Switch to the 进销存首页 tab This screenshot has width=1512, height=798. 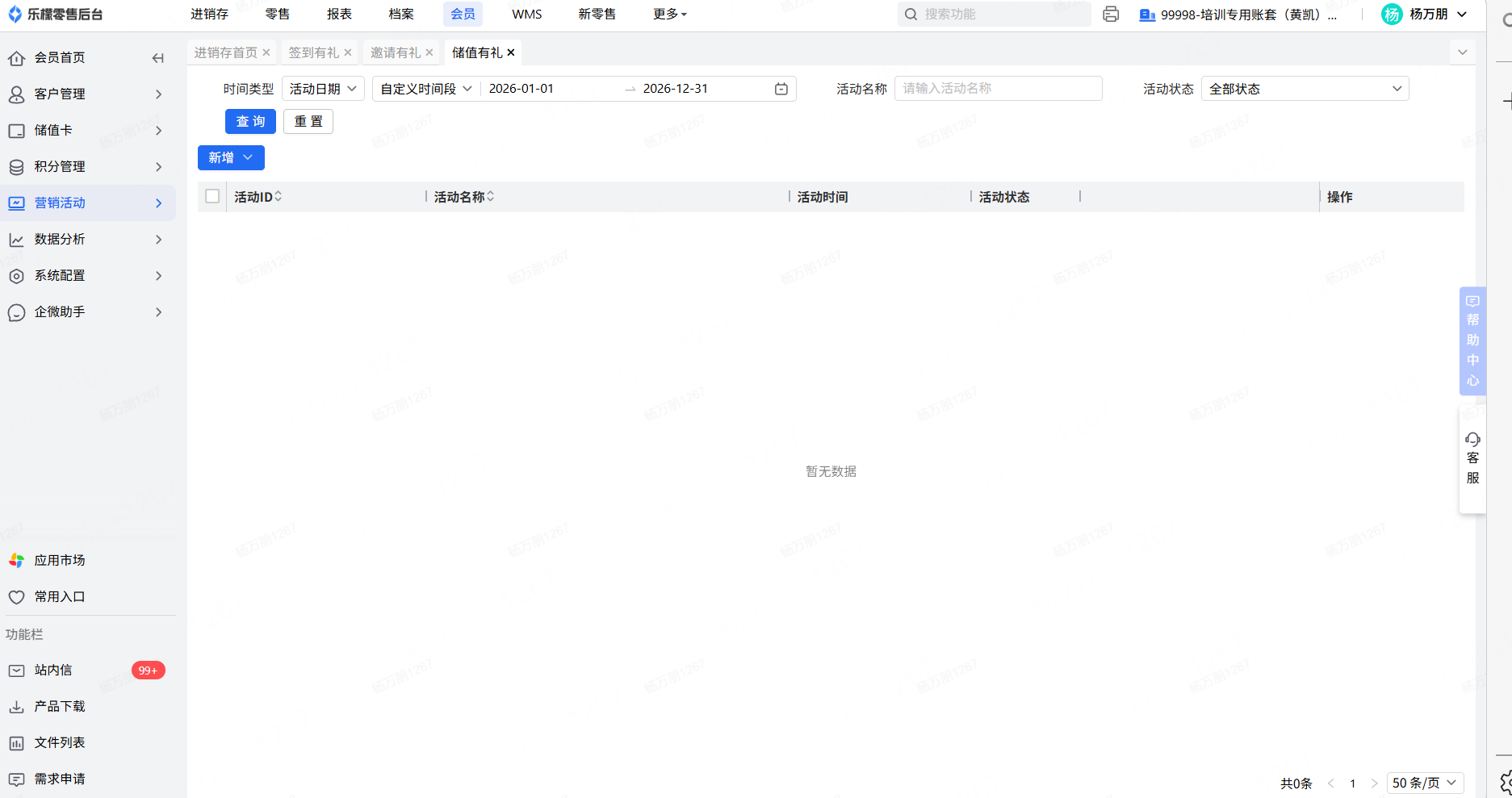click(226, 52)
